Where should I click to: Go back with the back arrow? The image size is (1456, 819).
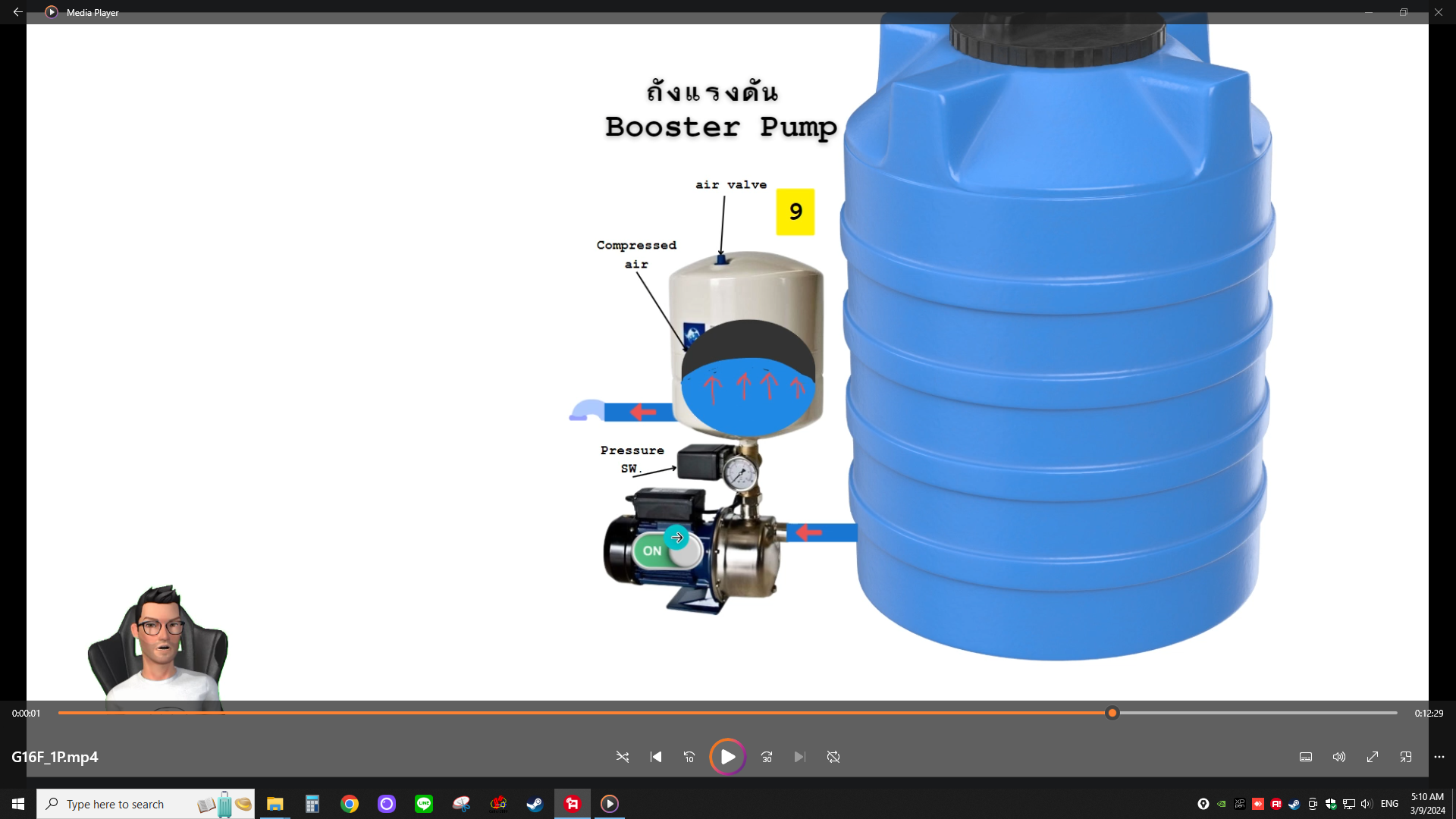pos(17,12)
